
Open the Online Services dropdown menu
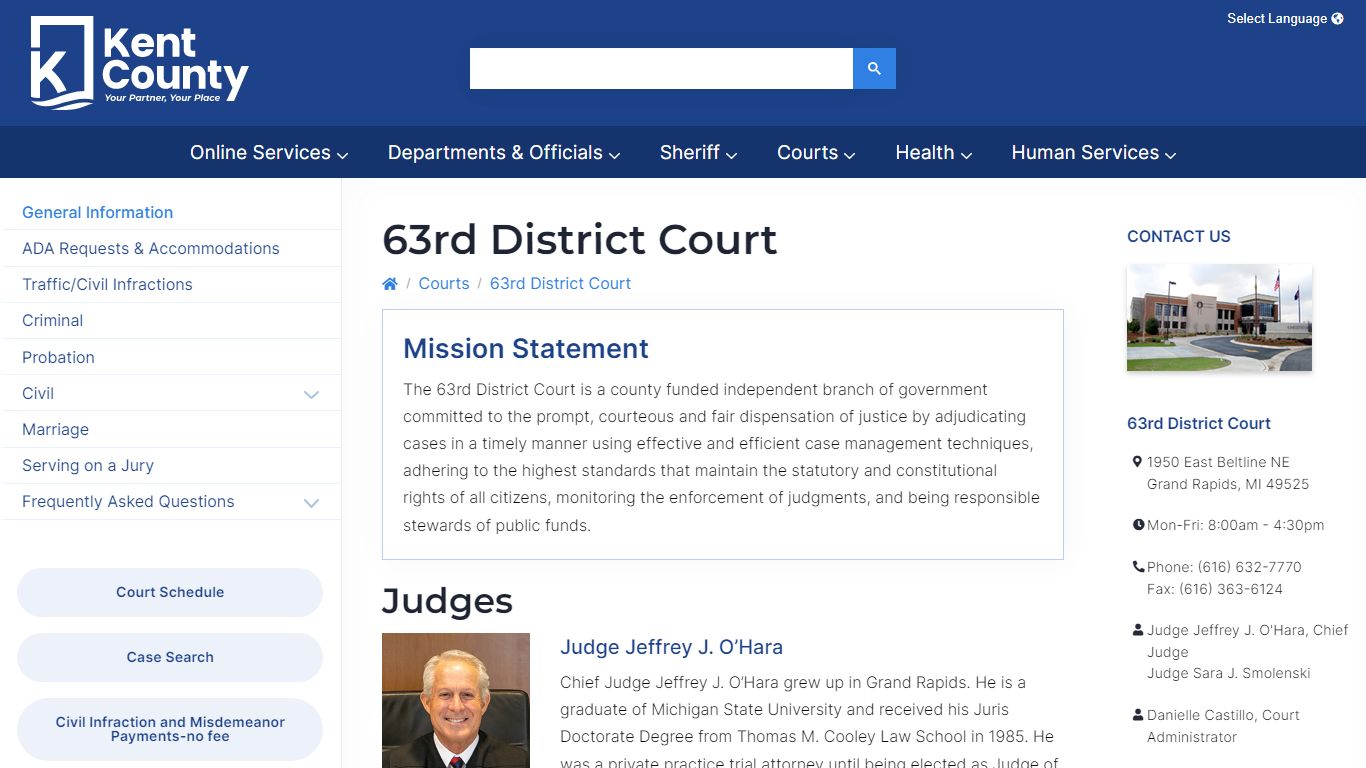[269, 152]
